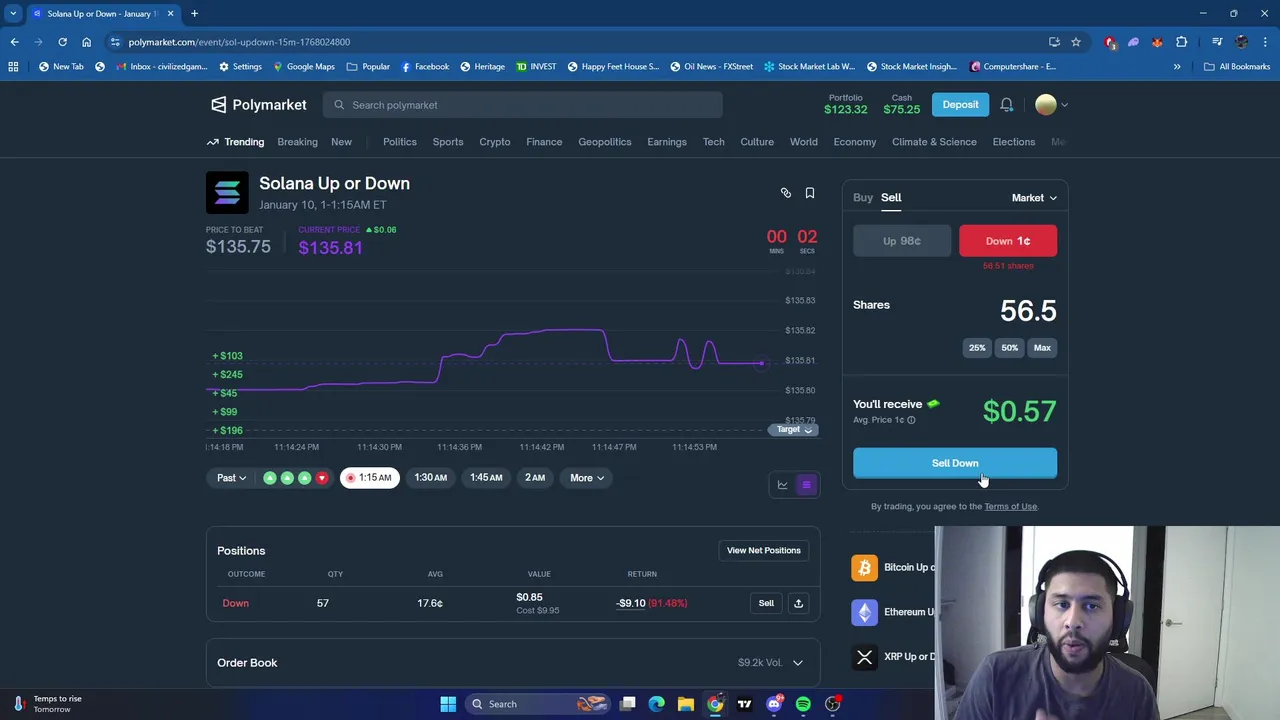Select the 1:30 AM time slot
The height and width of the screenshot is (720, 1280).
pyautogui.click(x=431, y=478)
